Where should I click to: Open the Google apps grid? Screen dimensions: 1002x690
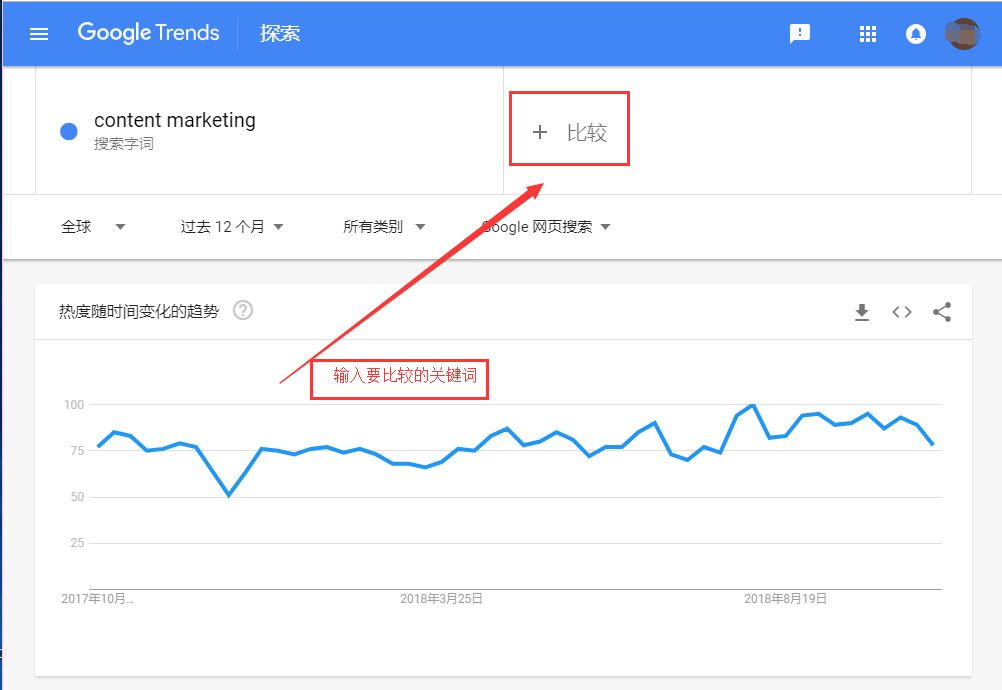[867, 34]
